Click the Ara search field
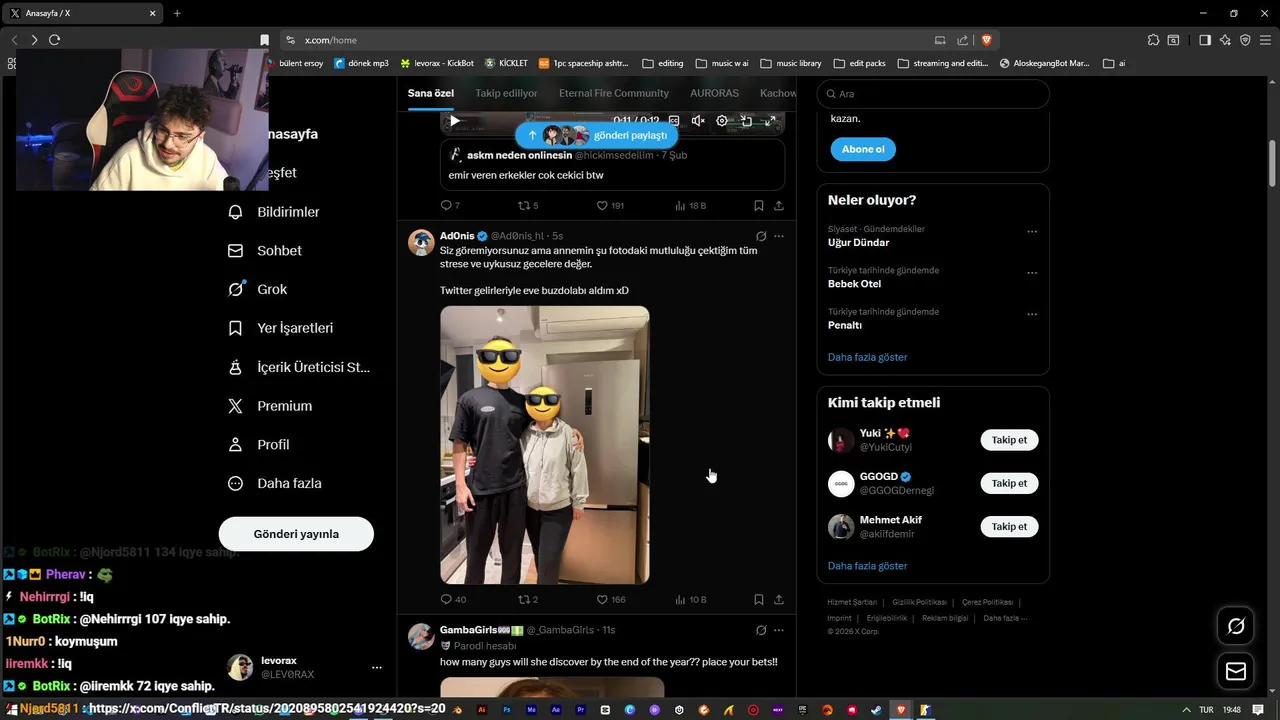This screenshot has height=720, width=1280. pyautogui.click(x=933, y=94)
